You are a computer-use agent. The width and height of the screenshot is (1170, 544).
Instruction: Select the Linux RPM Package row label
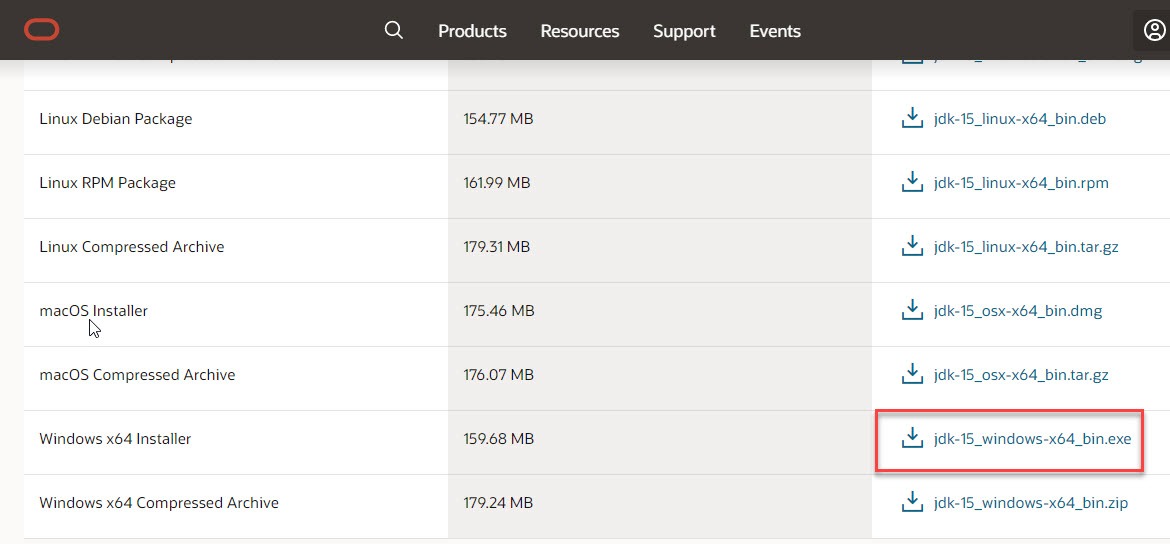(107, 183)
